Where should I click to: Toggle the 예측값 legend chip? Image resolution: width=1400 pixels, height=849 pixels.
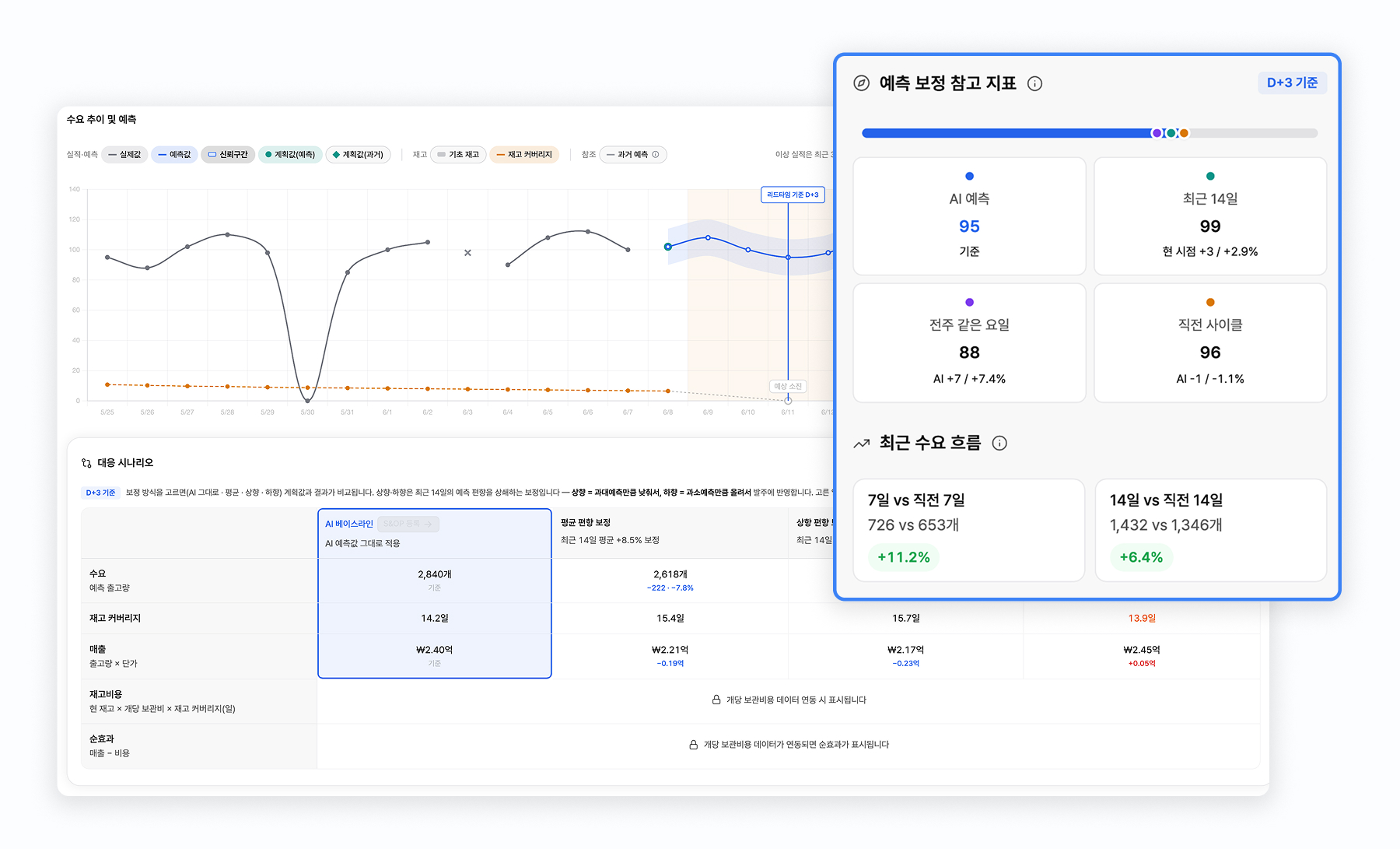coord(174,155)
